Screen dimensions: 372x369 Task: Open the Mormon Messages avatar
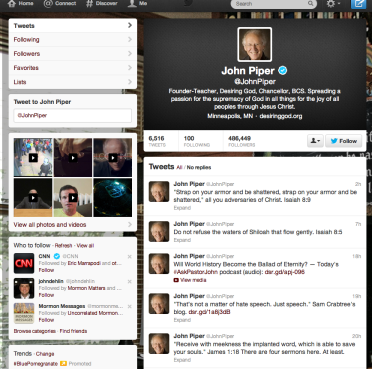tap(24, 313)
